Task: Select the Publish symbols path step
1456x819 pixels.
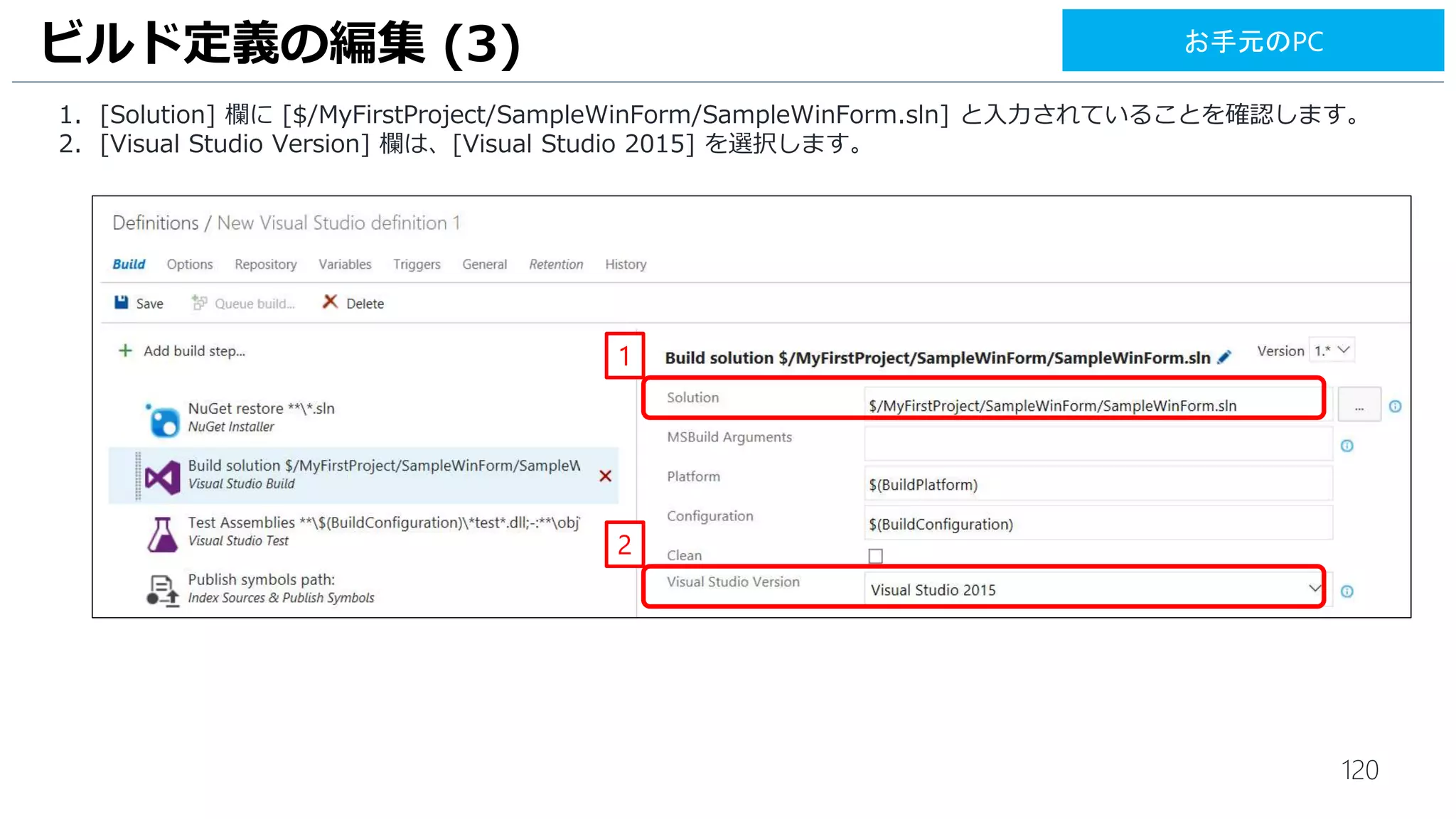Action: [363, 589]
